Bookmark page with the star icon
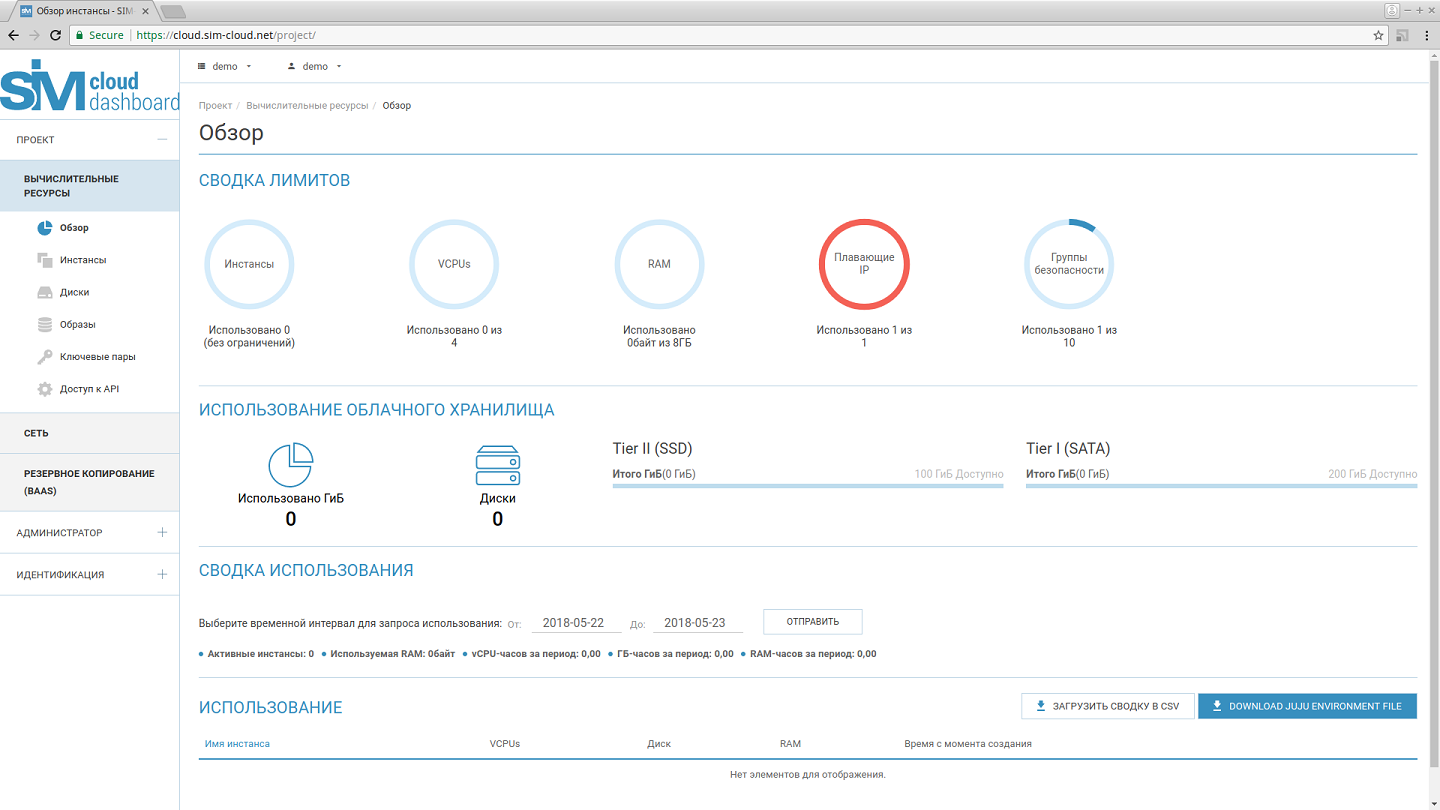Image resolution: width=1440 pixels, height=810 pixels. [1378, 35]
